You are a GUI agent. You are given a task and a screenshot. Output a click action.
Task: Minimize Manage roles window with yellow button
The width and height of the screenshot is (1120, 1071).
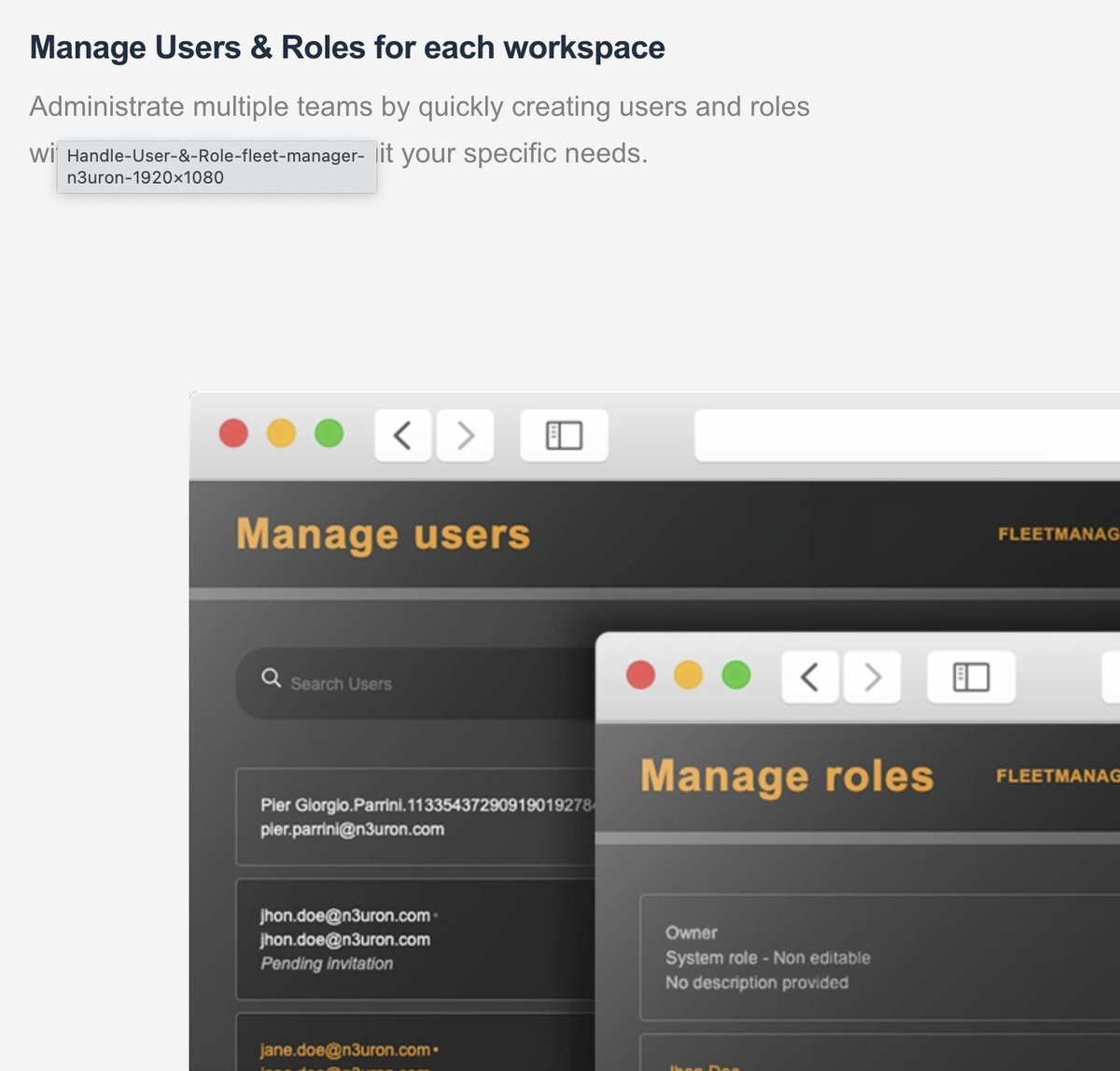(x=688, y=675)
